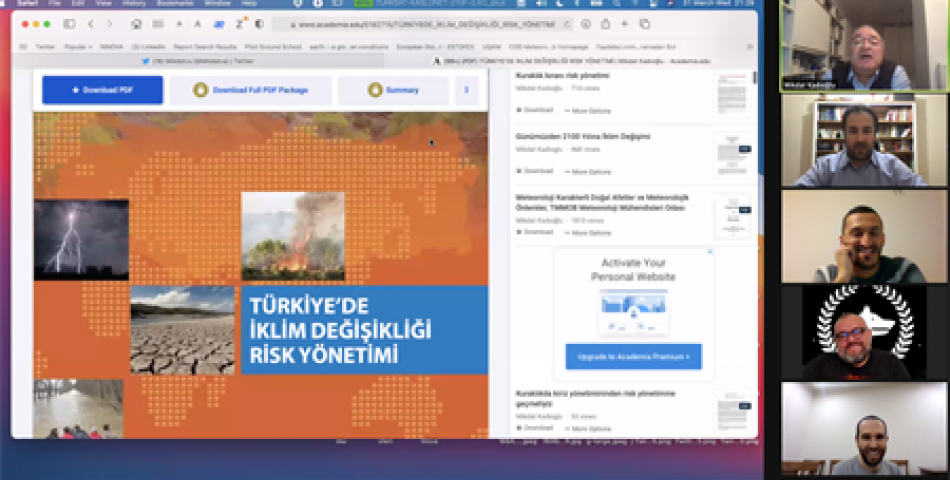Click the Safari back navigation arrow
This screenshot has height=480, width=950.
tap(92, 24)
